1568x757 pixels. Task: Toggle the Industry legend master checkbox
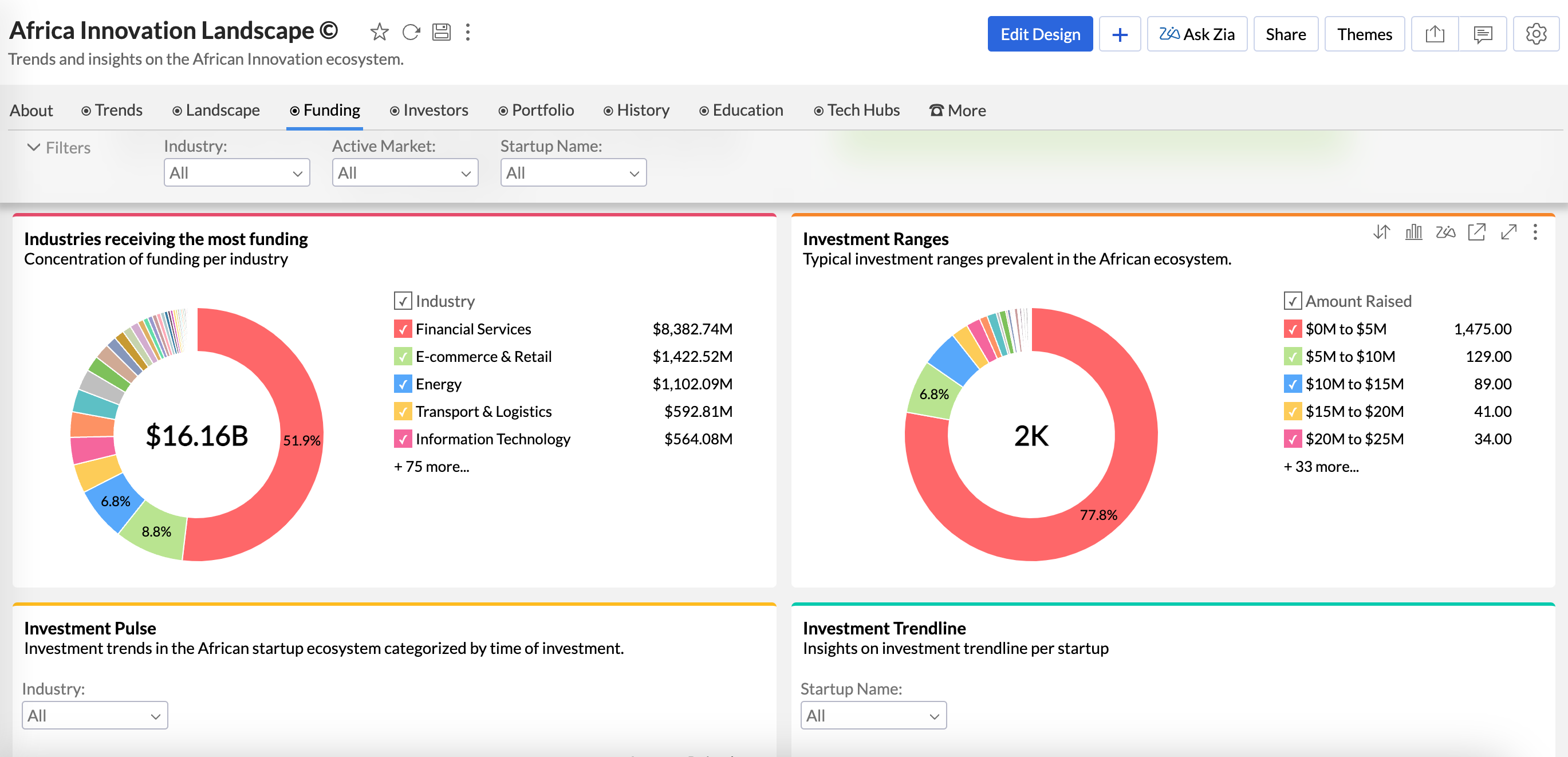click(x=403, y=301)
